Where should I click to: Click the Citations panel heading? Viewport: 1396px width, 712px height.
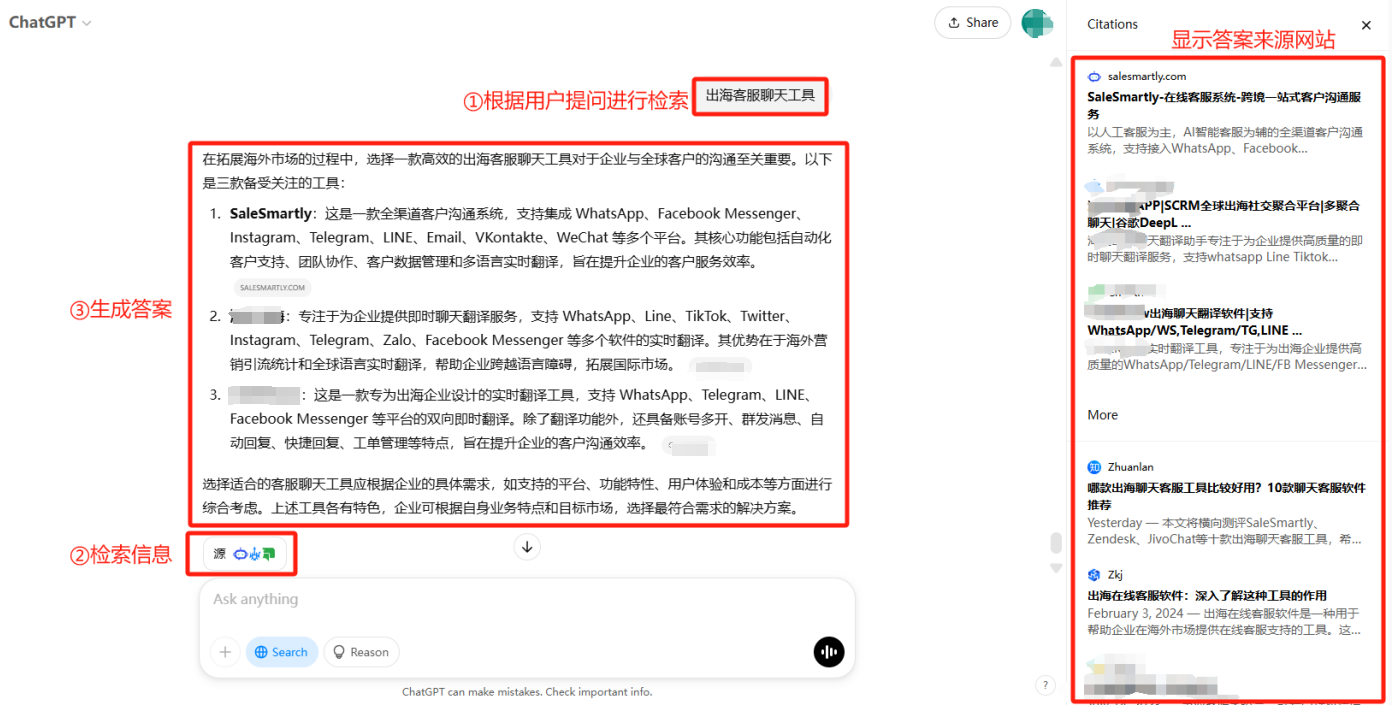[x=1112, y=24]
